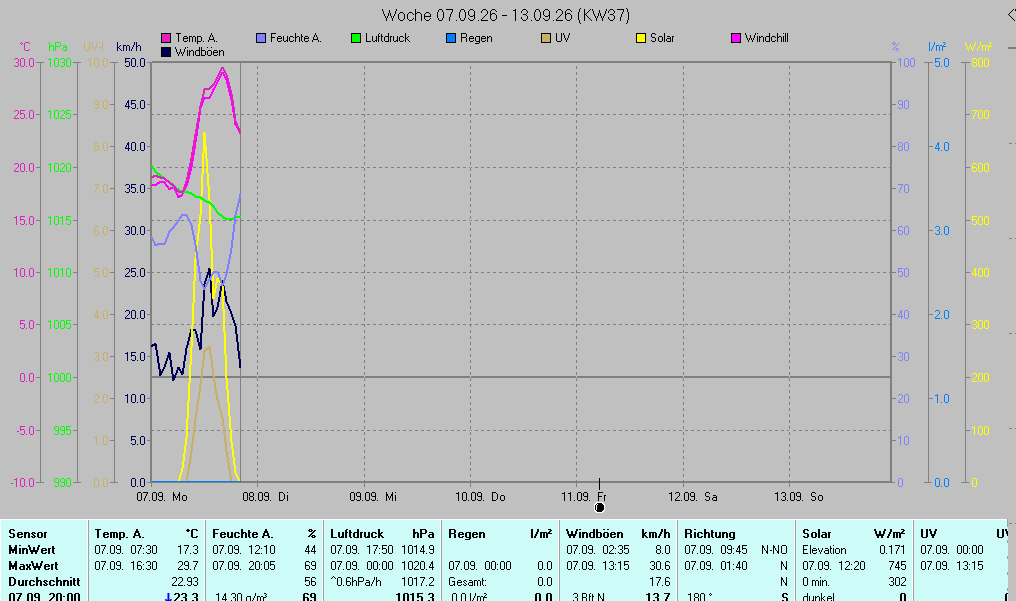
Task: Select the green Luftdruck legend square
Action: pyautogui.click(x=356, y=38)
